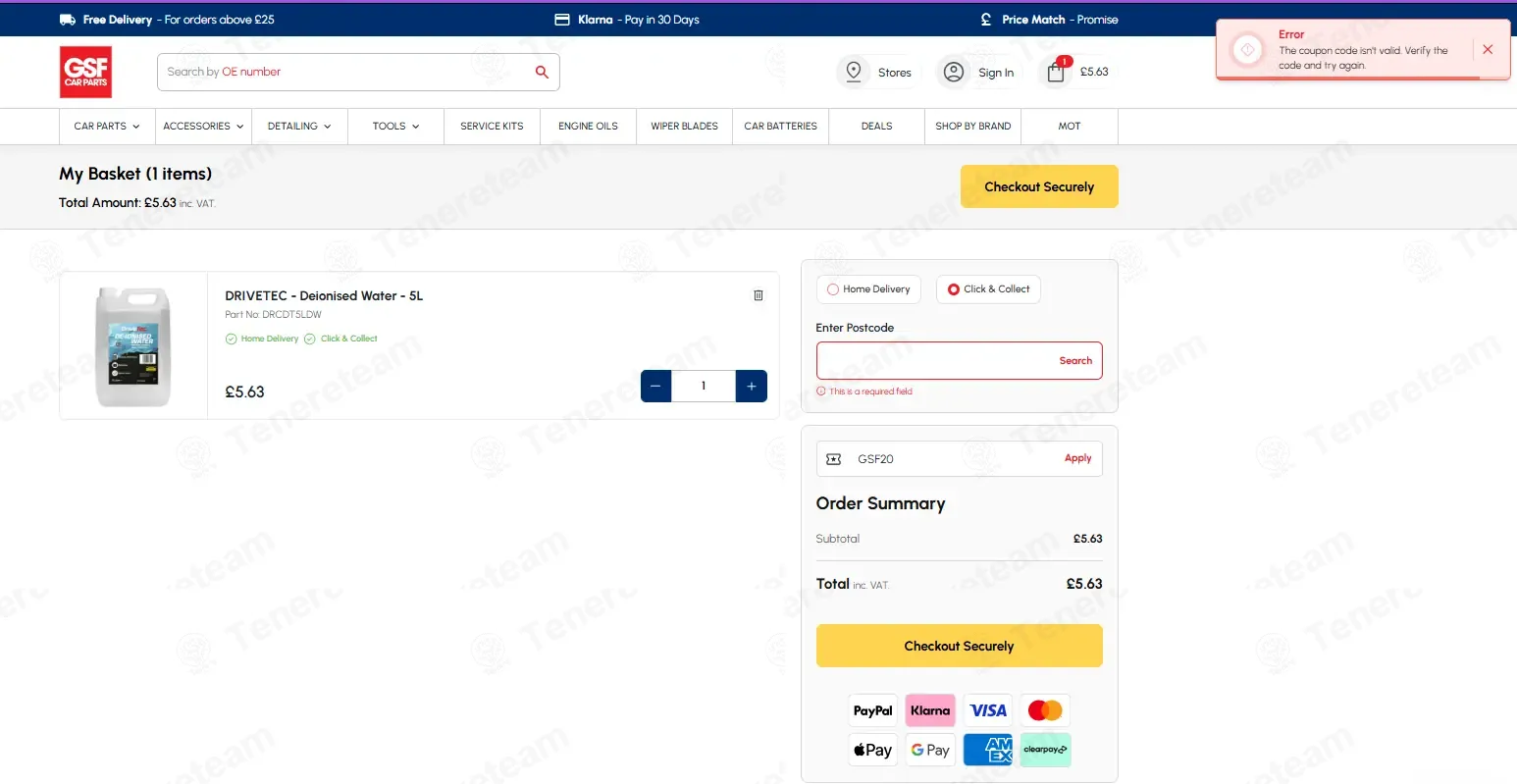Click the VISA payment logo
The image size is (1517, 784).
988,710
